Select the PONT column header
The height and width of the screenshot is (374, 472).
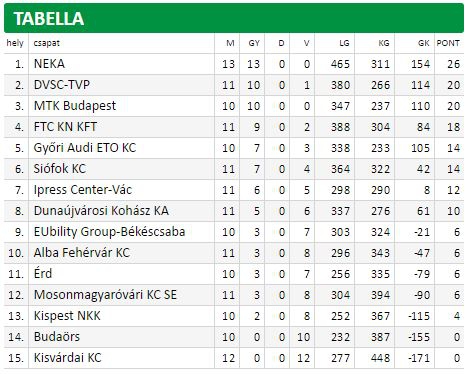point(448,43)
